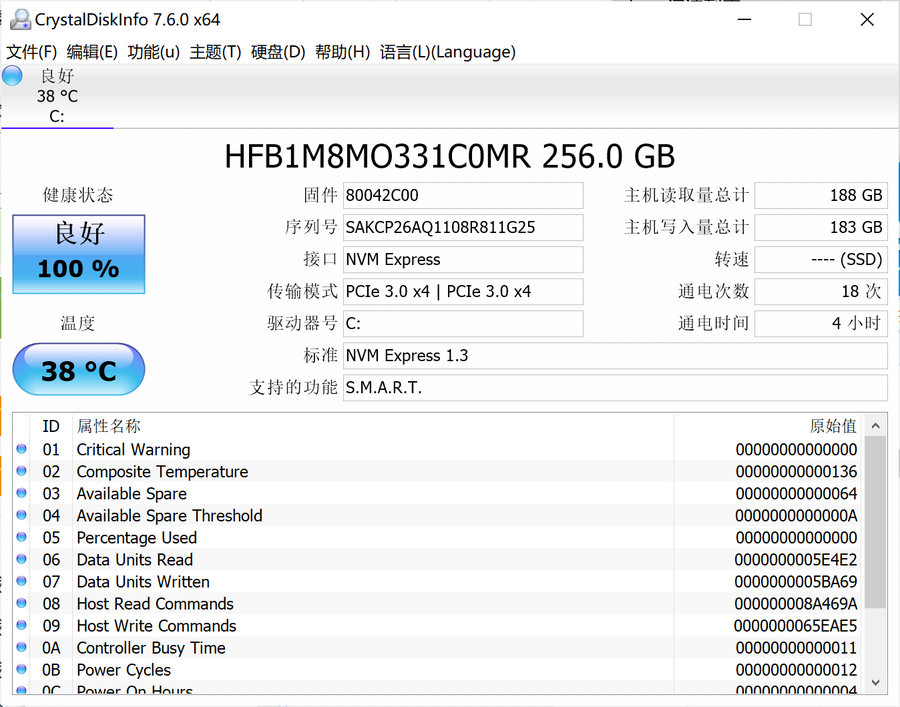Click the status dot for Host Write Commands
This screenshot has height=707, width=900.
pyautogui.click(x=22, y=625)
